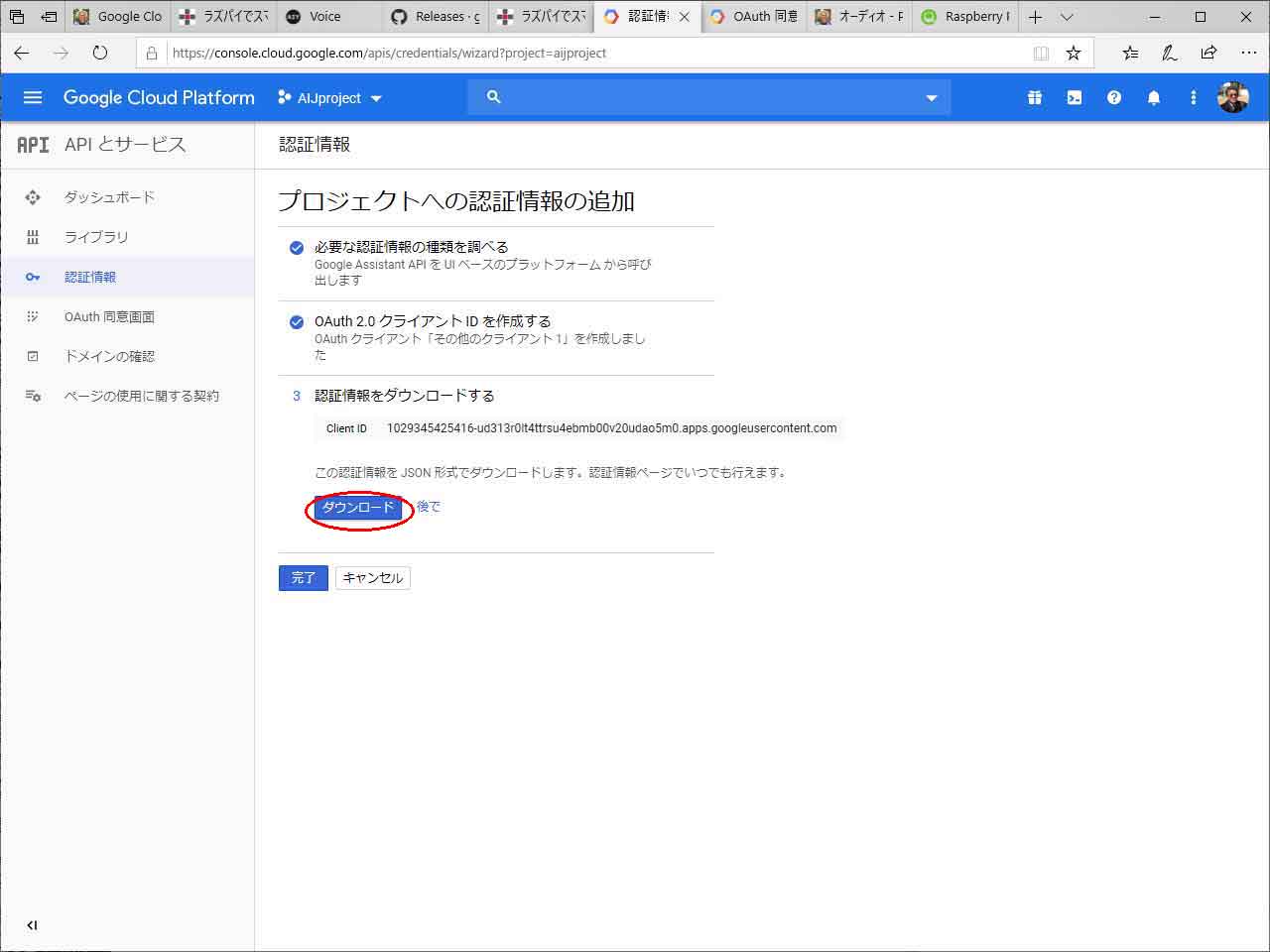
Task: Click the 後で link
Action: (x=428, y=507)
